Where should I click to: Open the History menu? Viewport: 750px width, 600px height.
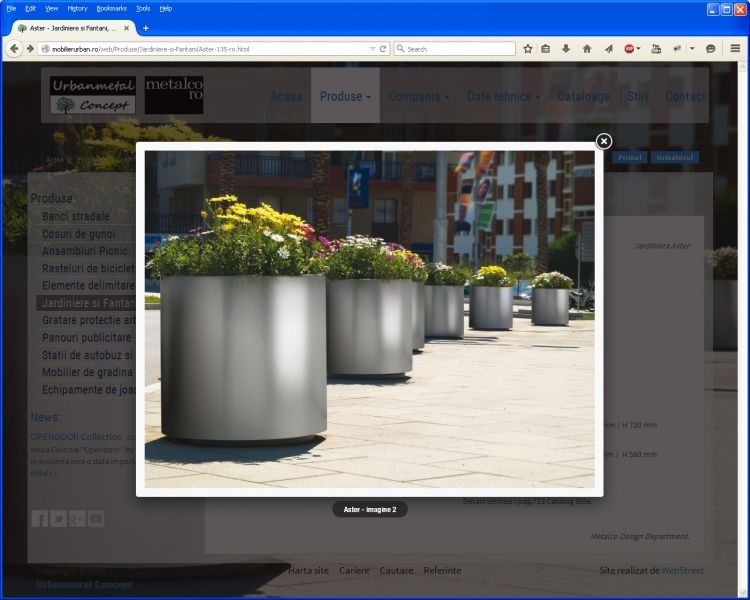(x=77, y=8)
